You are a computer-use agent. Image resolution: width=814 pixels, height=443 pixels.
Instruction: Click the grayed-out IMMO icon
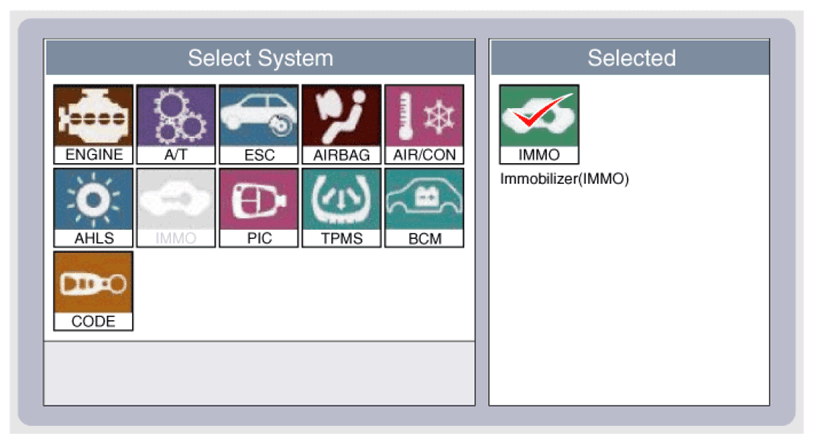pos(176,207)
